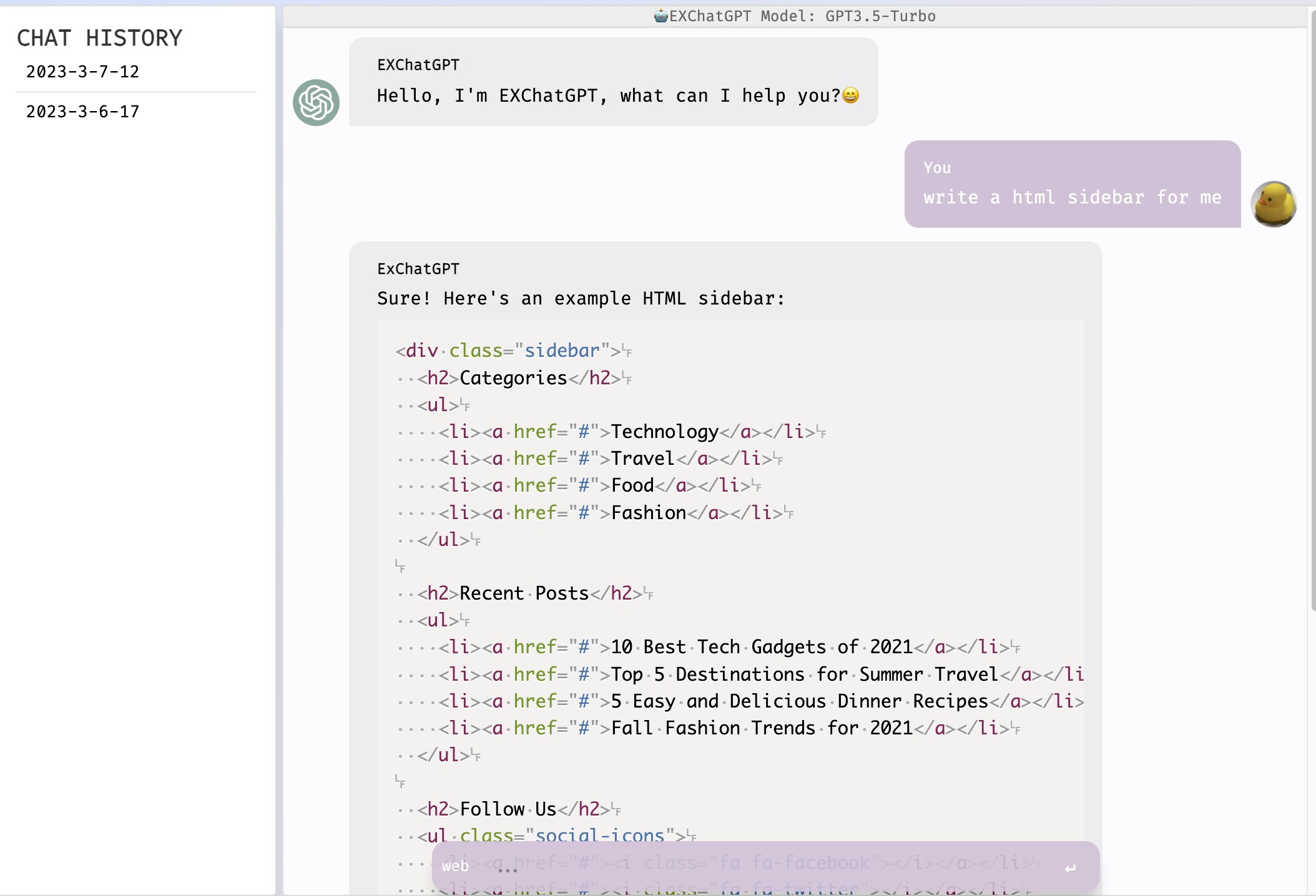
Task: Toggle visibility of CHAT HISTORY section
Action: pyautogui.click(x=99, y=37)
